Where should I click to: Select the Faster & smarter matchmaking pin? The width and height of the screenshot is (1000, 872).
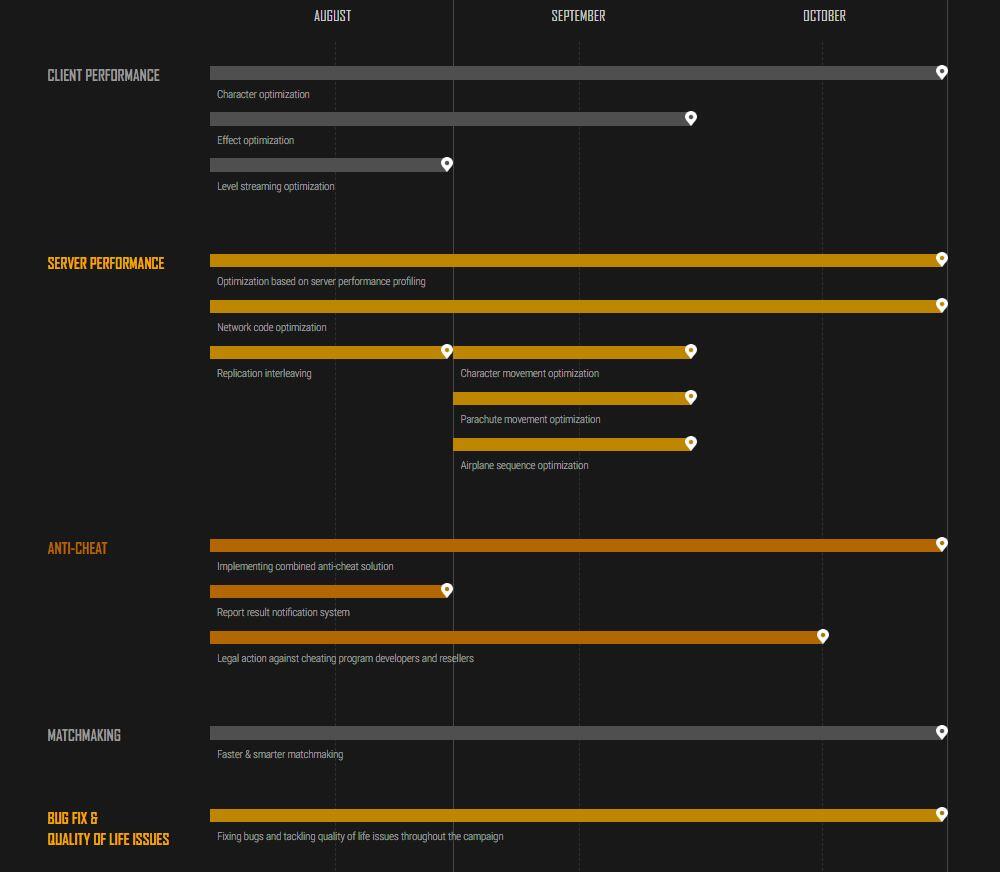[x=941, y=732]
